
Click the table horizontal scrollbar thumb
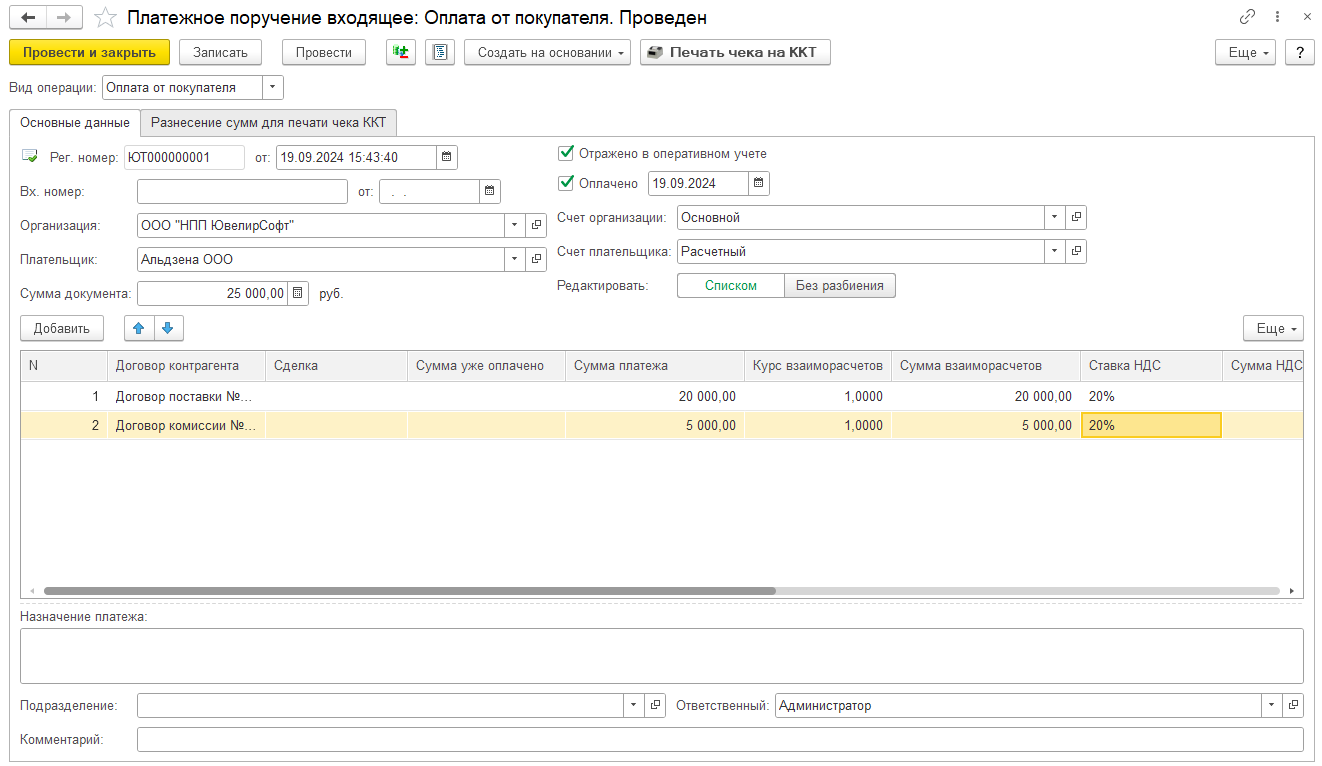point(410,591)
